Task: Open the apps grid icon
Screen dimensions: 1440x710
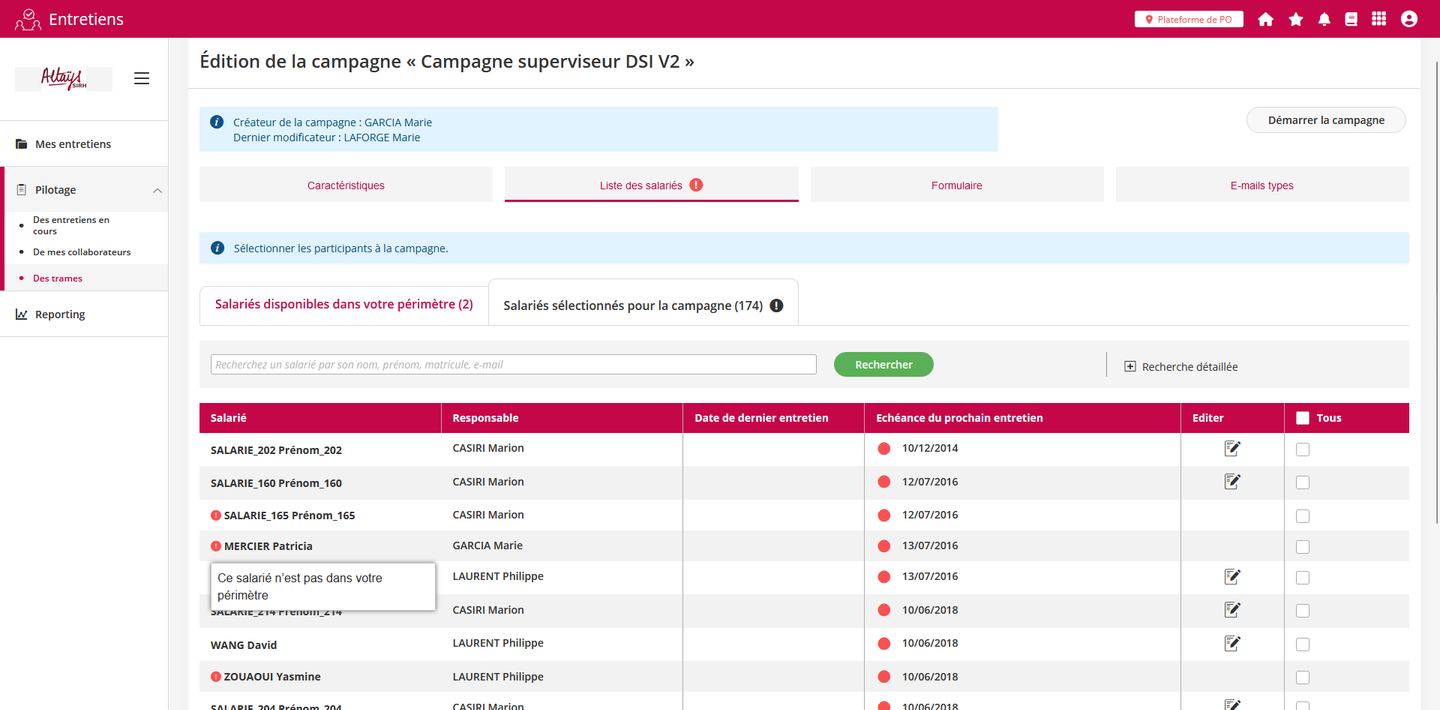Action: pos(1379,19)
